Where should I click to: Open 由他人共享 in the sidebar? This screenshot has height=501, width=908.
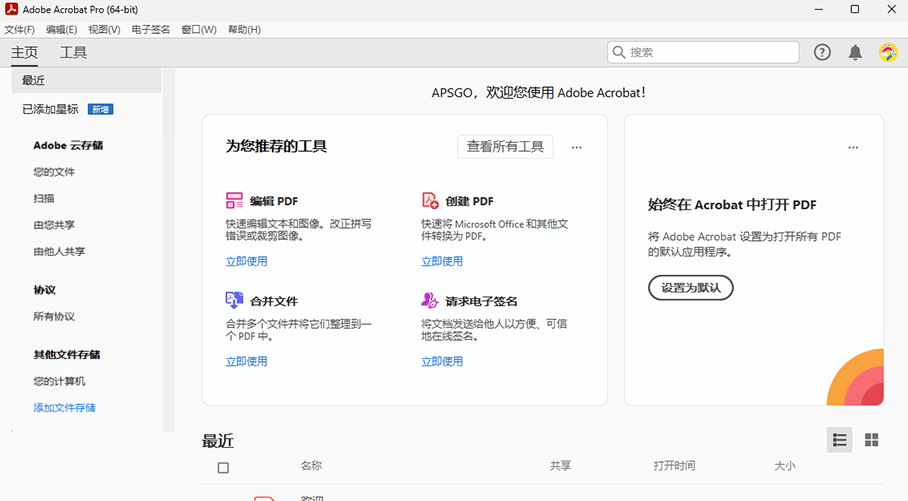(59, 251)
